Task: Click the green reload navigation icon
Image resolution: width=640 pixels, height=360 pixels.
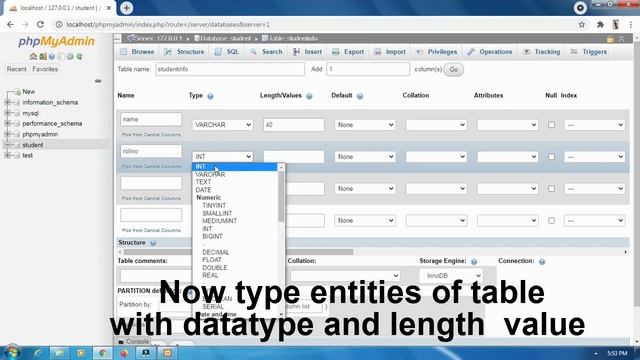Action: tap(79, 56)
